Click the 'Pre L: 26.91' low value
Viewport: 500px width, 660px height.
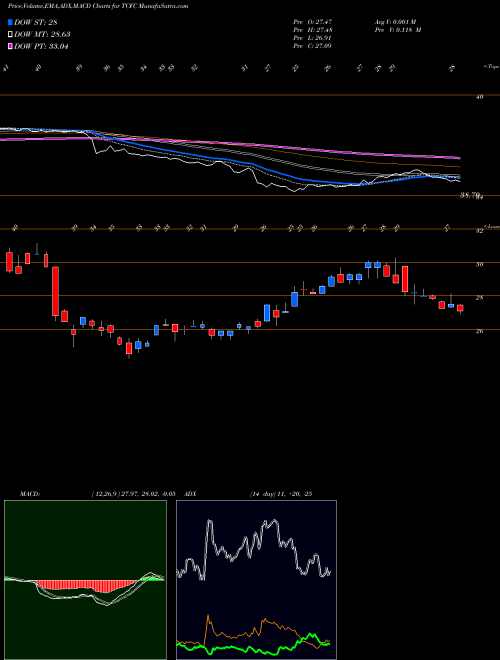312,38
